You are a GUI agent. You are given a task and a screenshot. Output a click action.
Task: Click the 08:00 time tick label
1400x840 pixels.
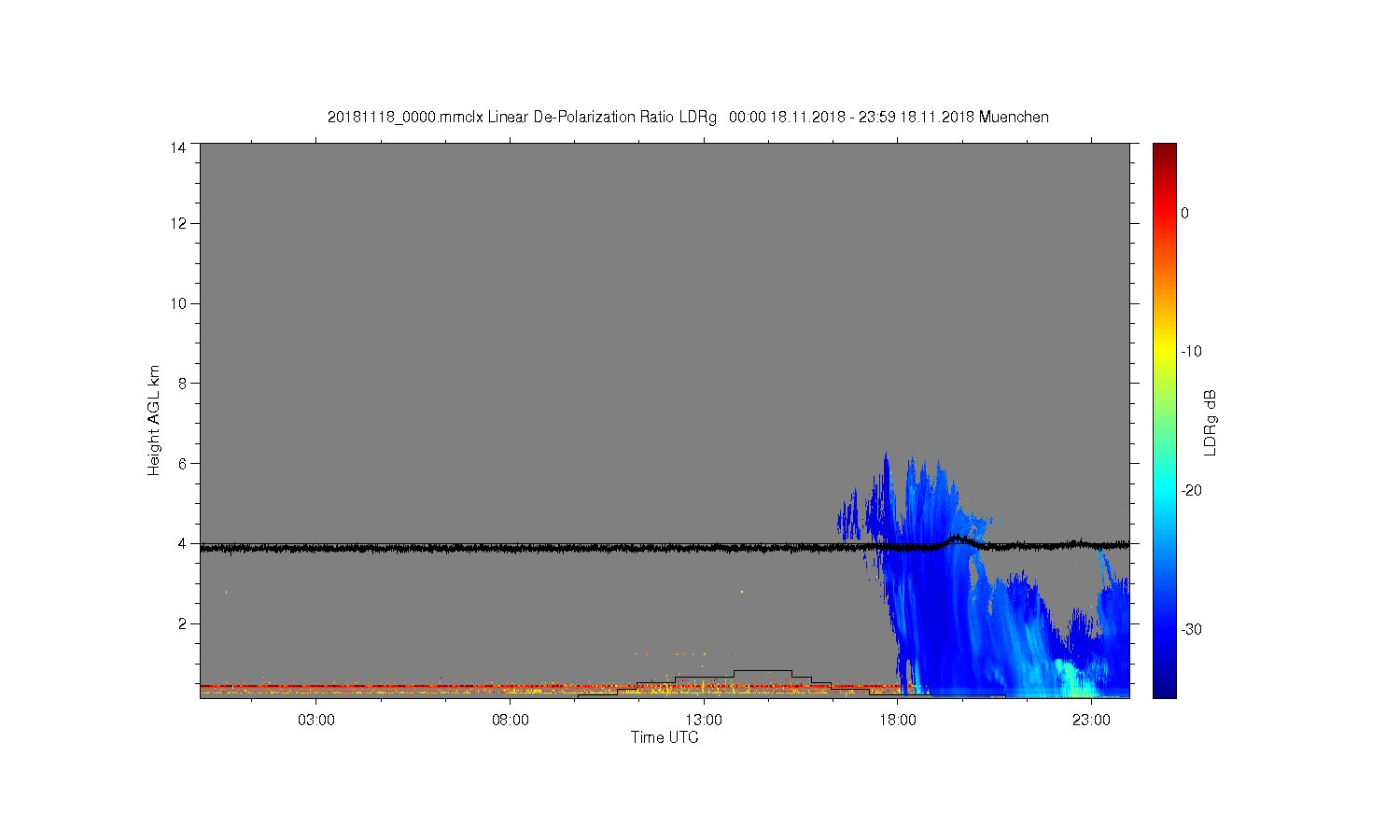click(511, 721)
